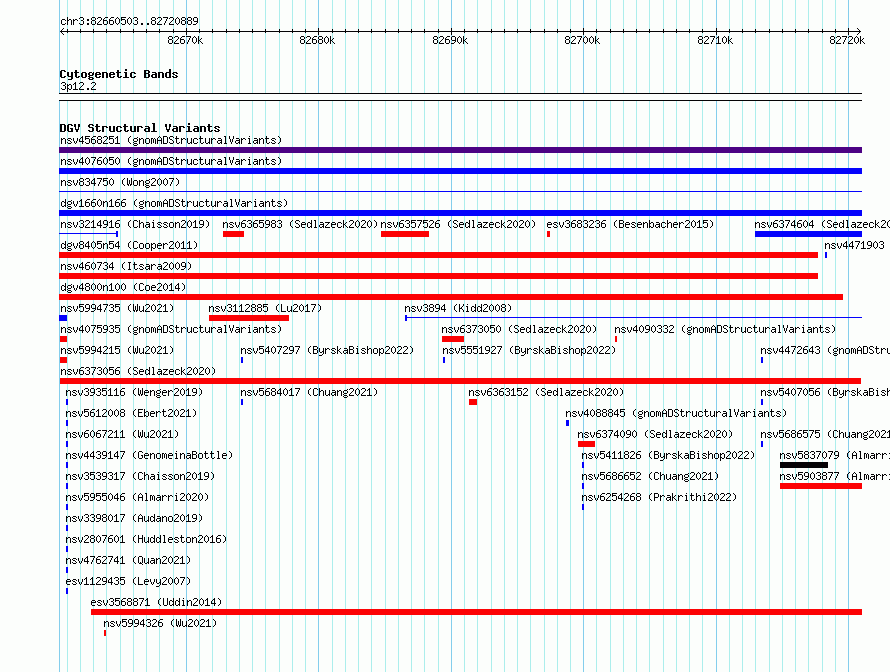
Task: Open nsv5686652 (Chuang2021) label
Action: pyautogui.click(x=650, y=476)
